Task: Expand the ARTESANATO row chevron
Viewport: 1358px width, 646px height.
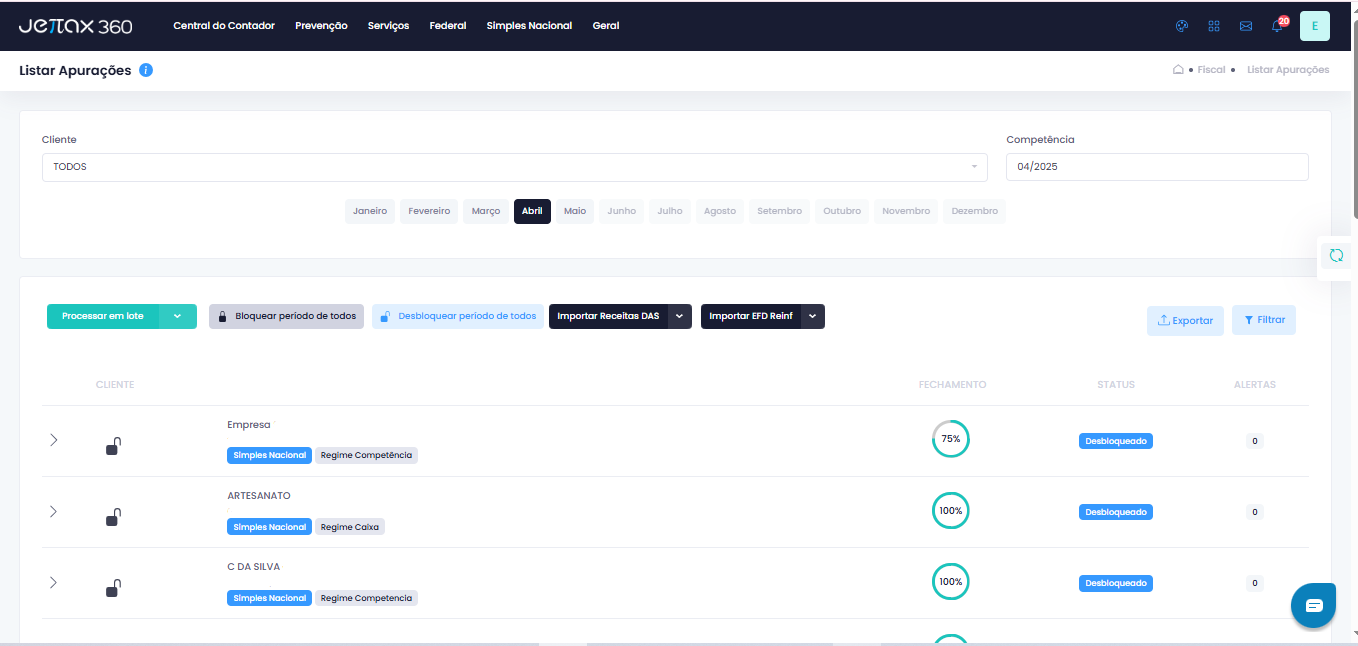Action: (x=54, y=511)
